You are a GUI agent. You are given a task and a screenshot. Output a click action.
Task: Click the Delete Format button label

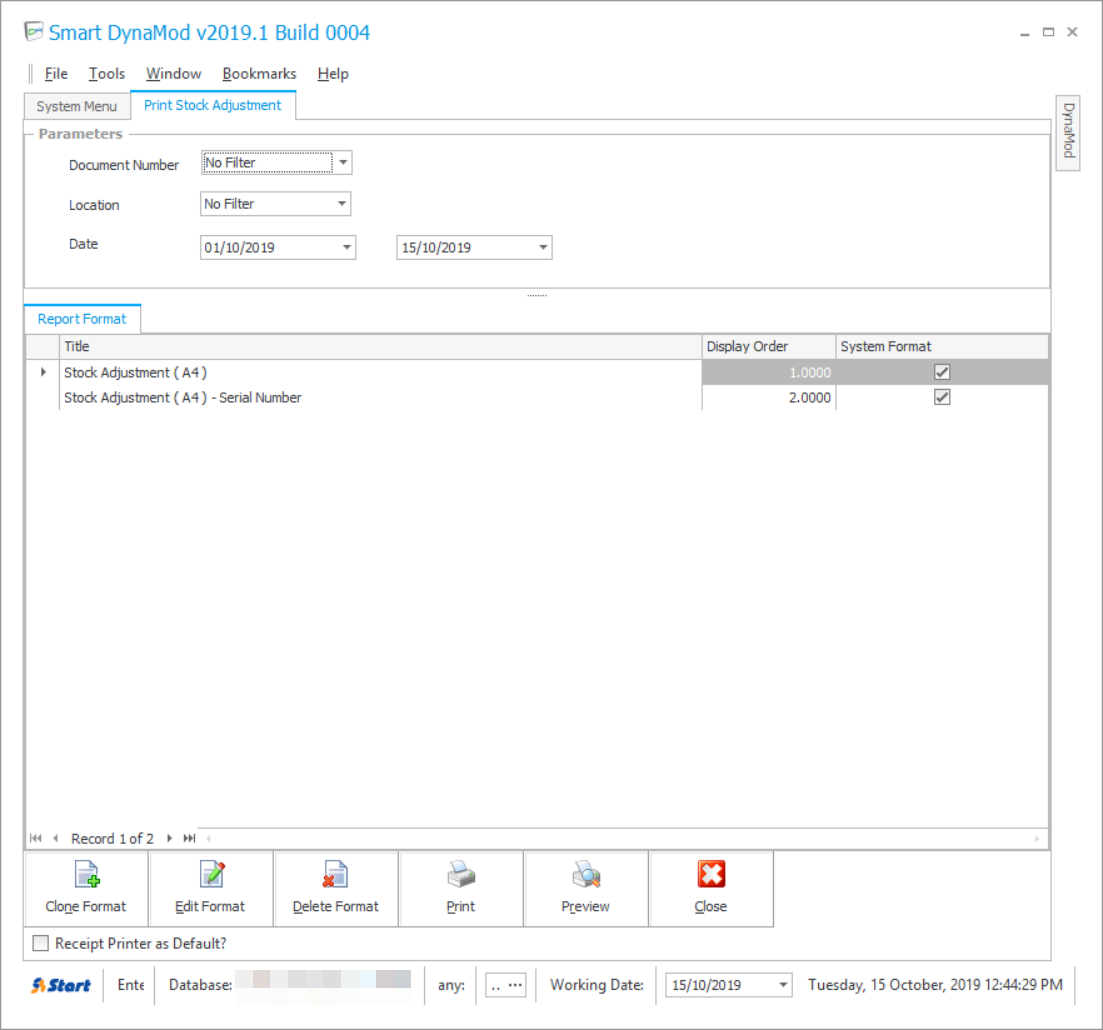[x=336, y=906]
